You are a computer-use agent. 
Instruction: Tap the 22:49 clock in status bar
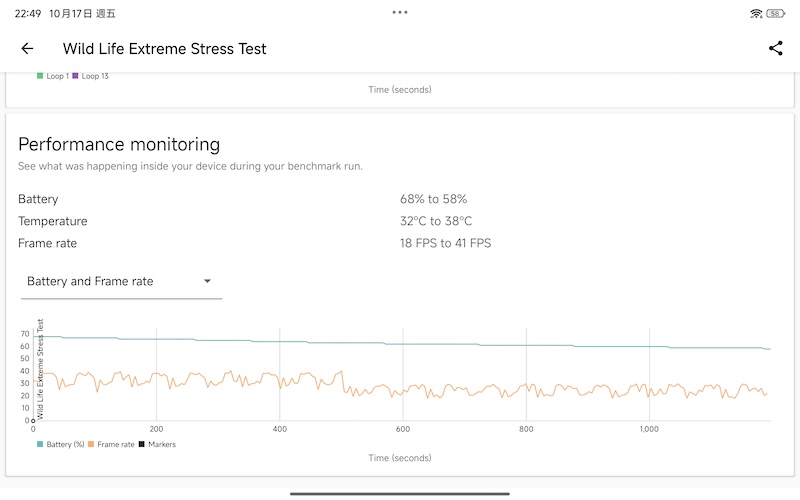(28, 13)
